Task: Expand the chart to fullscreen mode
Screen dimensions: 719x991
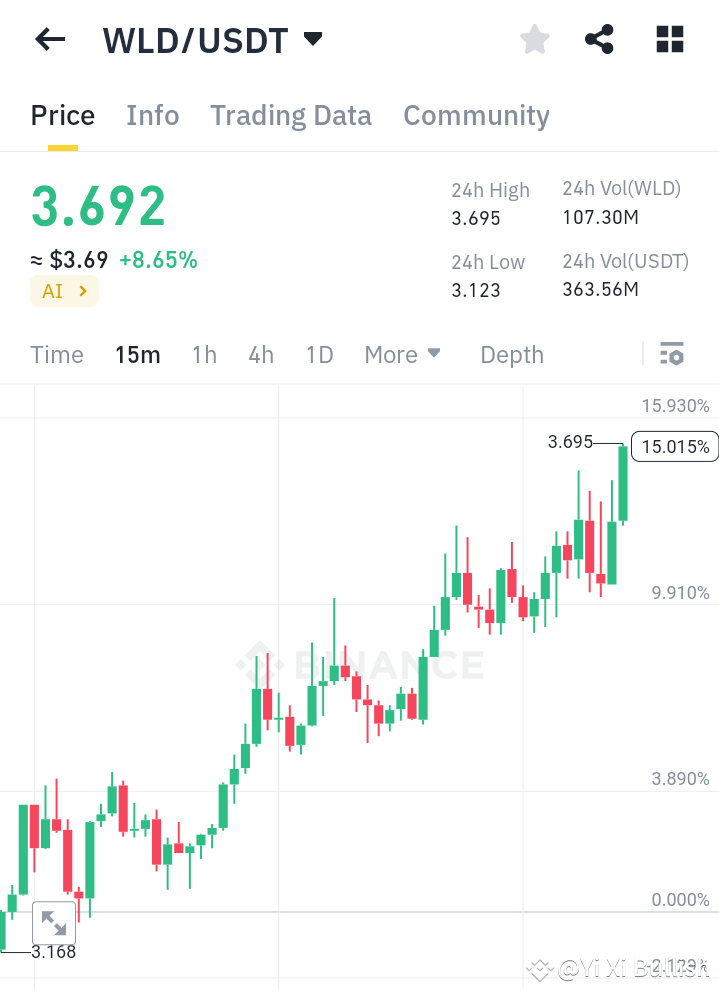Action: pos(53,922)
